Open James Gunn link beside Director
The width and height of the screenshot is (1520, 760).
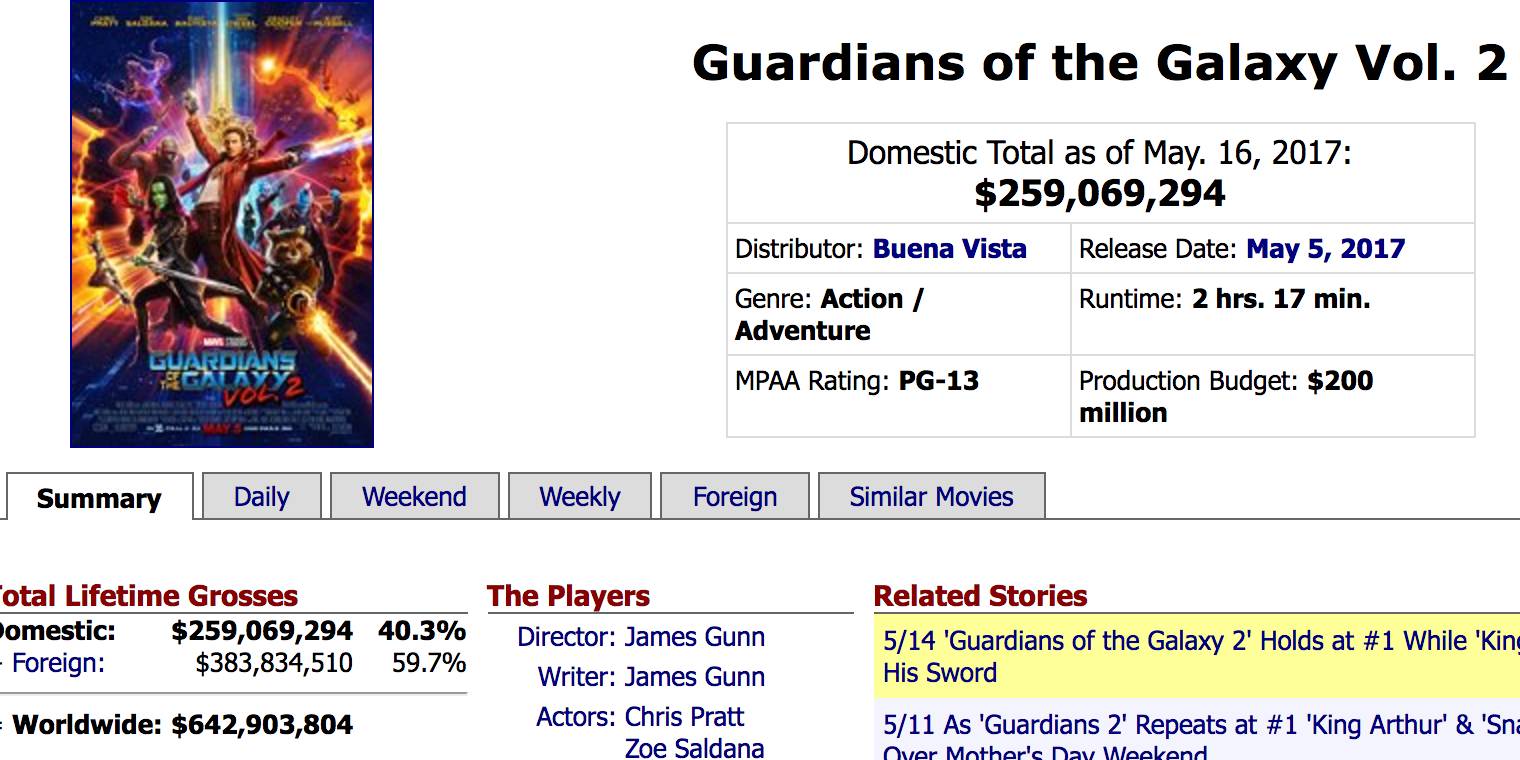pos(695,637)
